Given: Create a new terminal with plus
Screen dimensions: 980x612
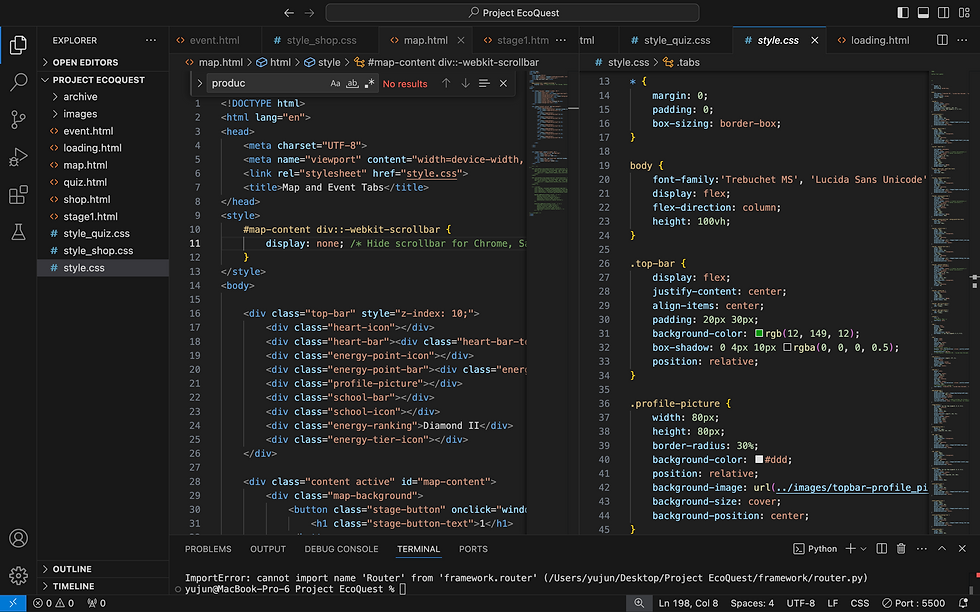Looking at the screenshot, I should pyautogui.click(x=850, y=549).
